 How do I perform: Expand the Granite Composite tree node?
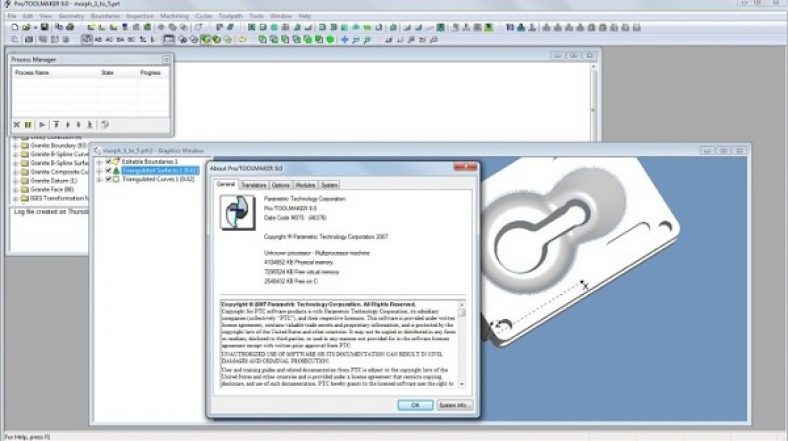point(16,172)
